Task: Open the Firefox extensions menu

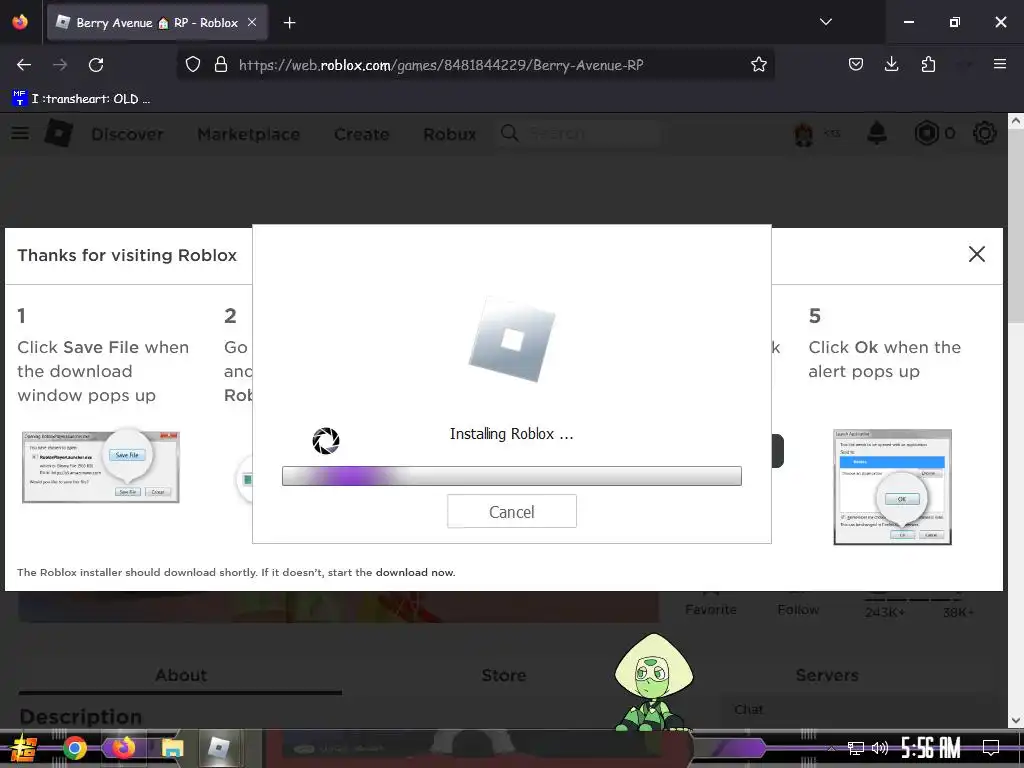Action: click(x=928, y=64)
